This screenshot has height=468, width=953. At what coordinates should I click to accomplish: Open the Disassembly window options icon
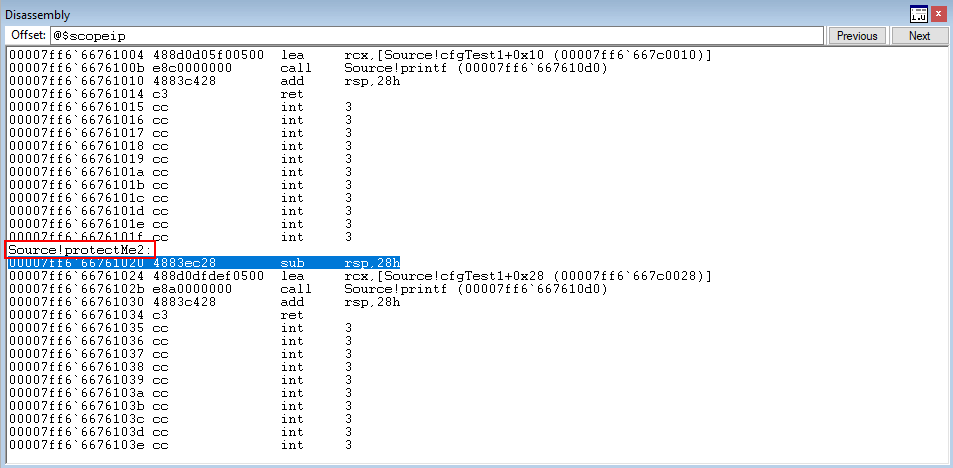(x=918, y=14)
